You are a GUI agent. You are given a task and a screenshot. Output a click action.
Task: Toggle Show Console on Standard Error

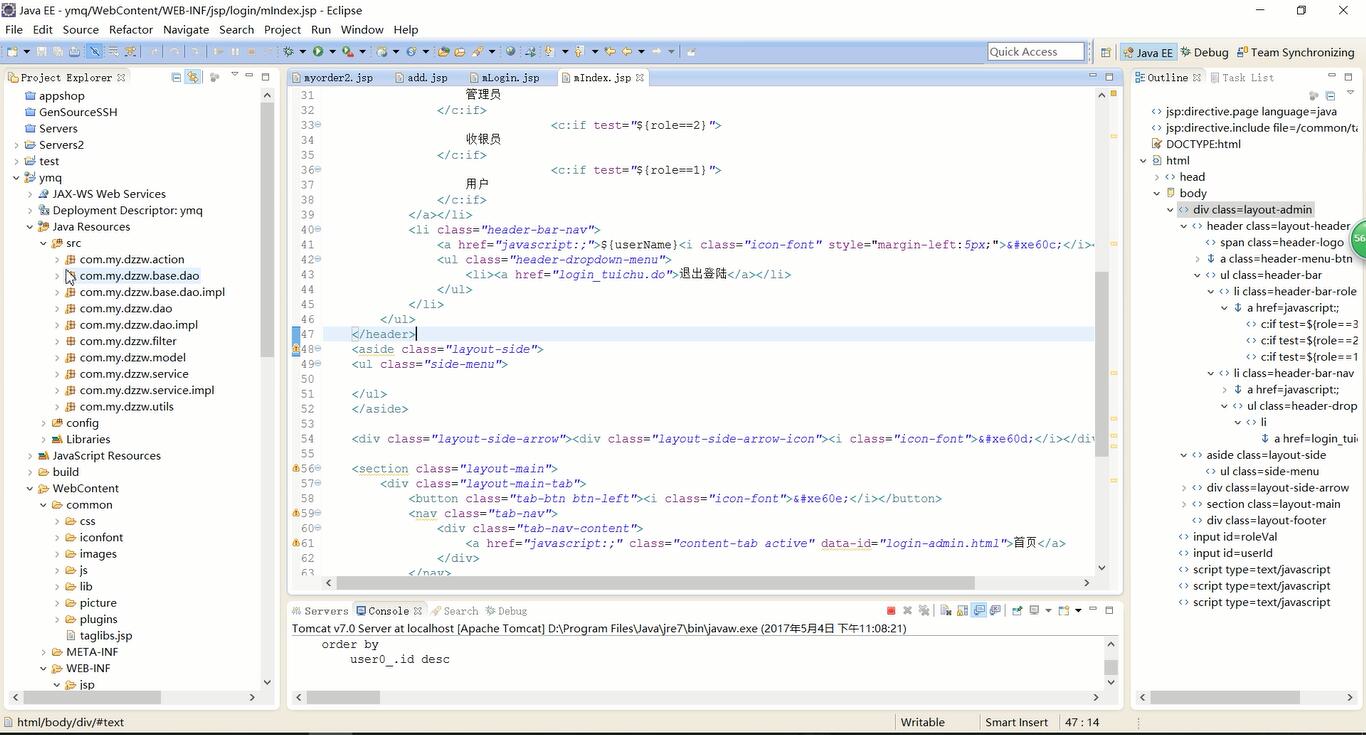pyautogui.click(x=995, y=610)
